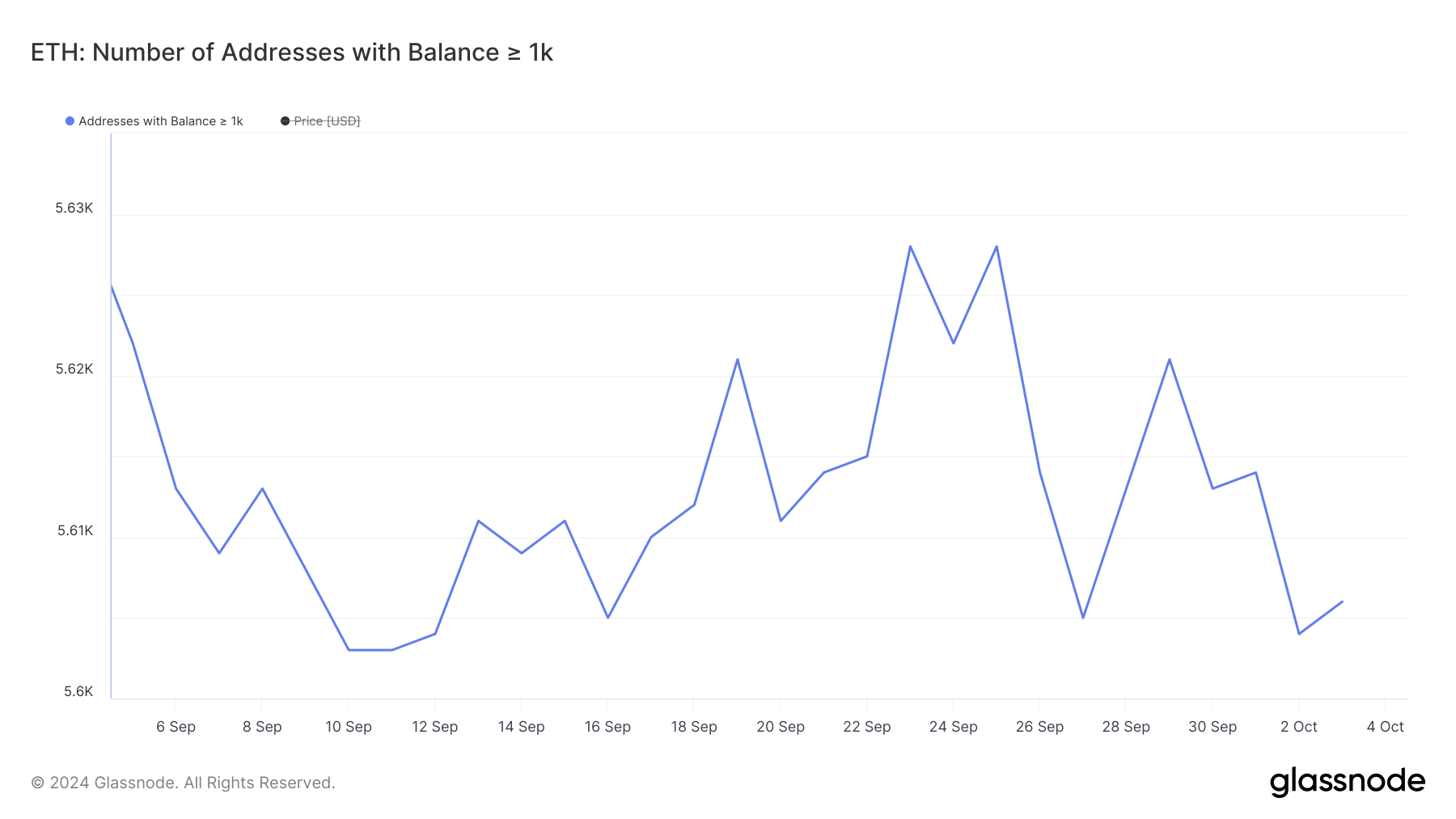Toggle the "Addresses with Balance ≥ 1k" series label
This screenshot has height=819, width=1456.
click(160, 121)
